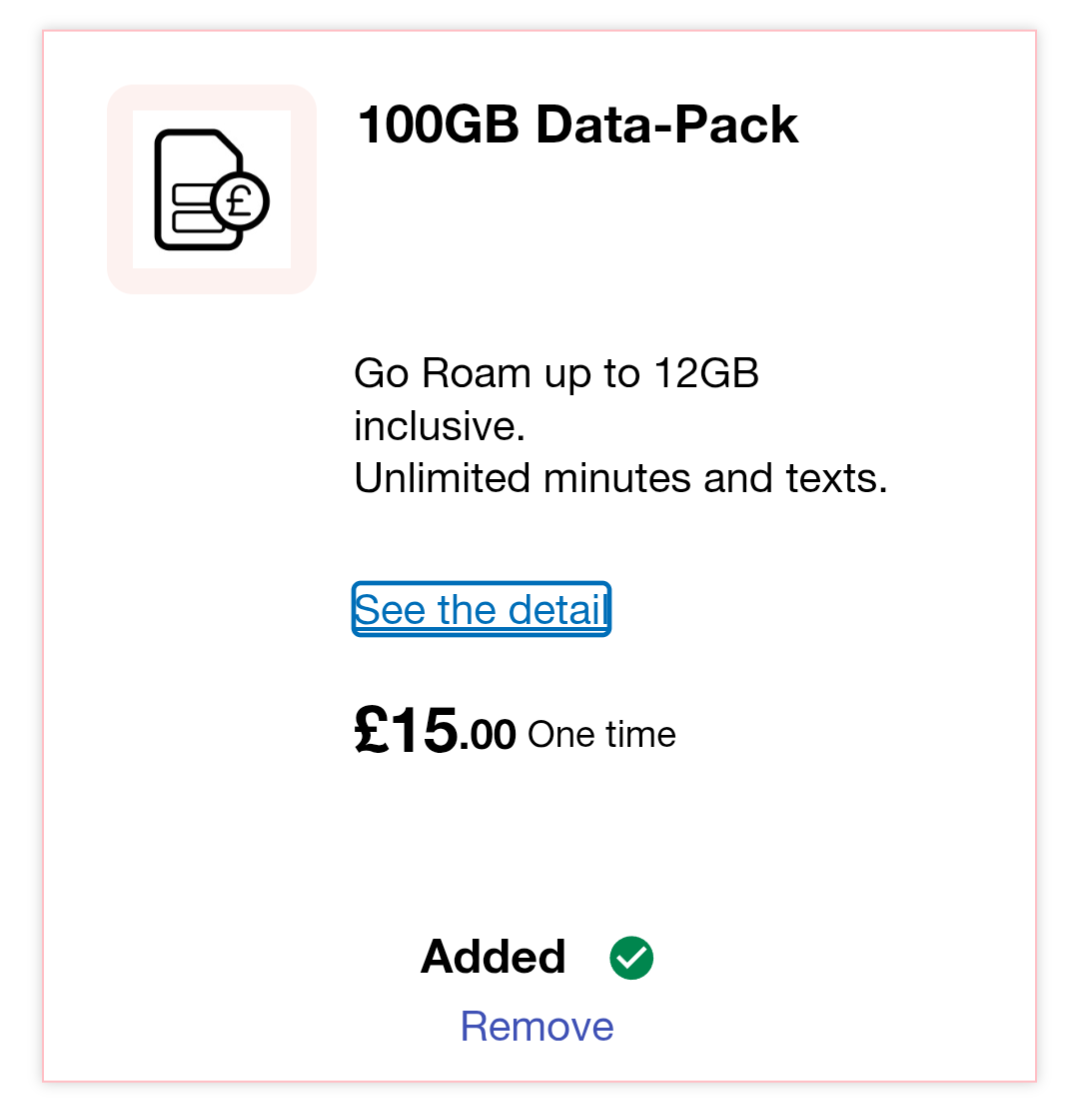Click the pound coin symbol on SIM icon
This screenshot has width=1079, height=1103.
click(240, 202)
